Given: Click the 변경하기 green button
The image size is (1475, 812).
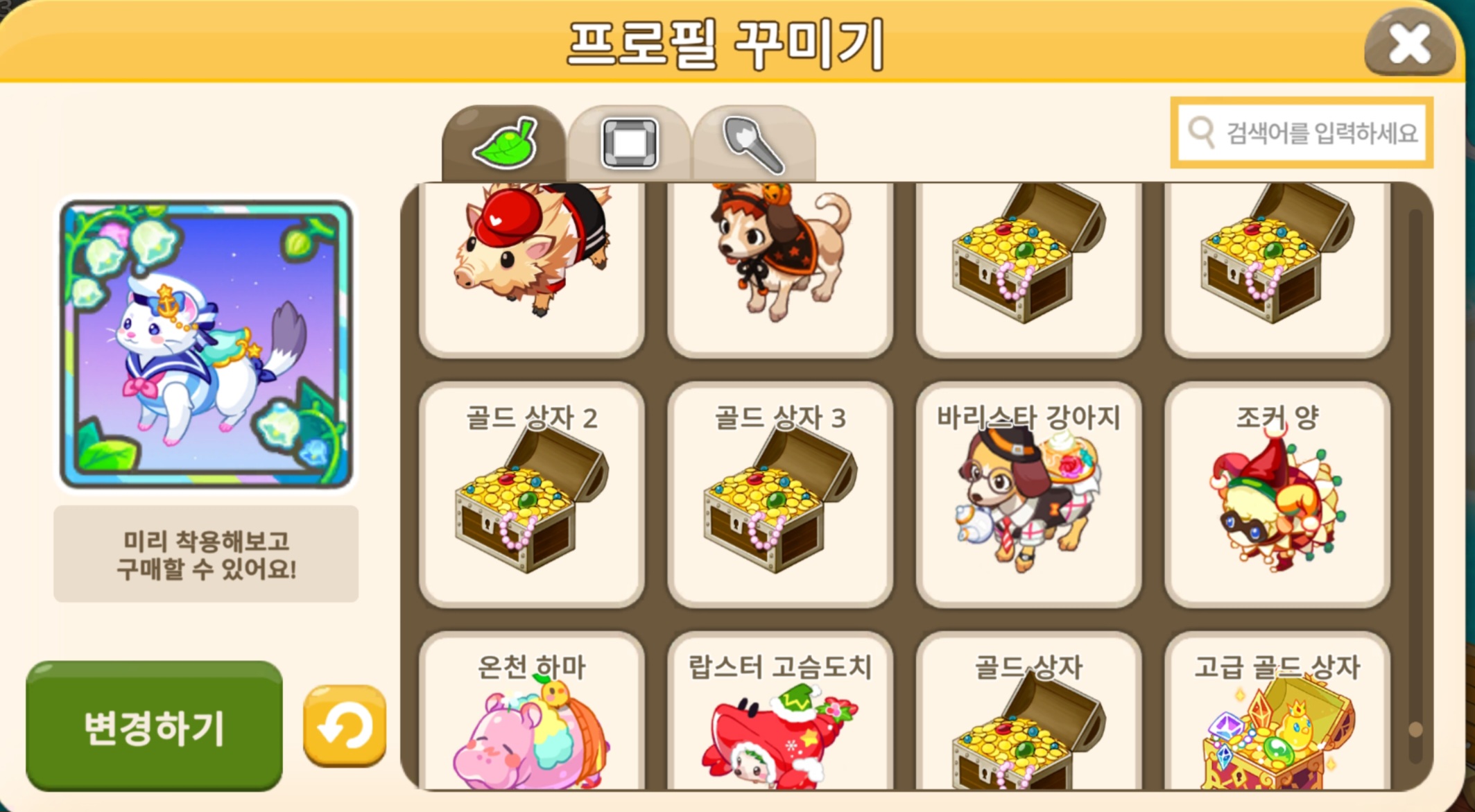Looking at the screenshot, I should (x=154, y=726).
